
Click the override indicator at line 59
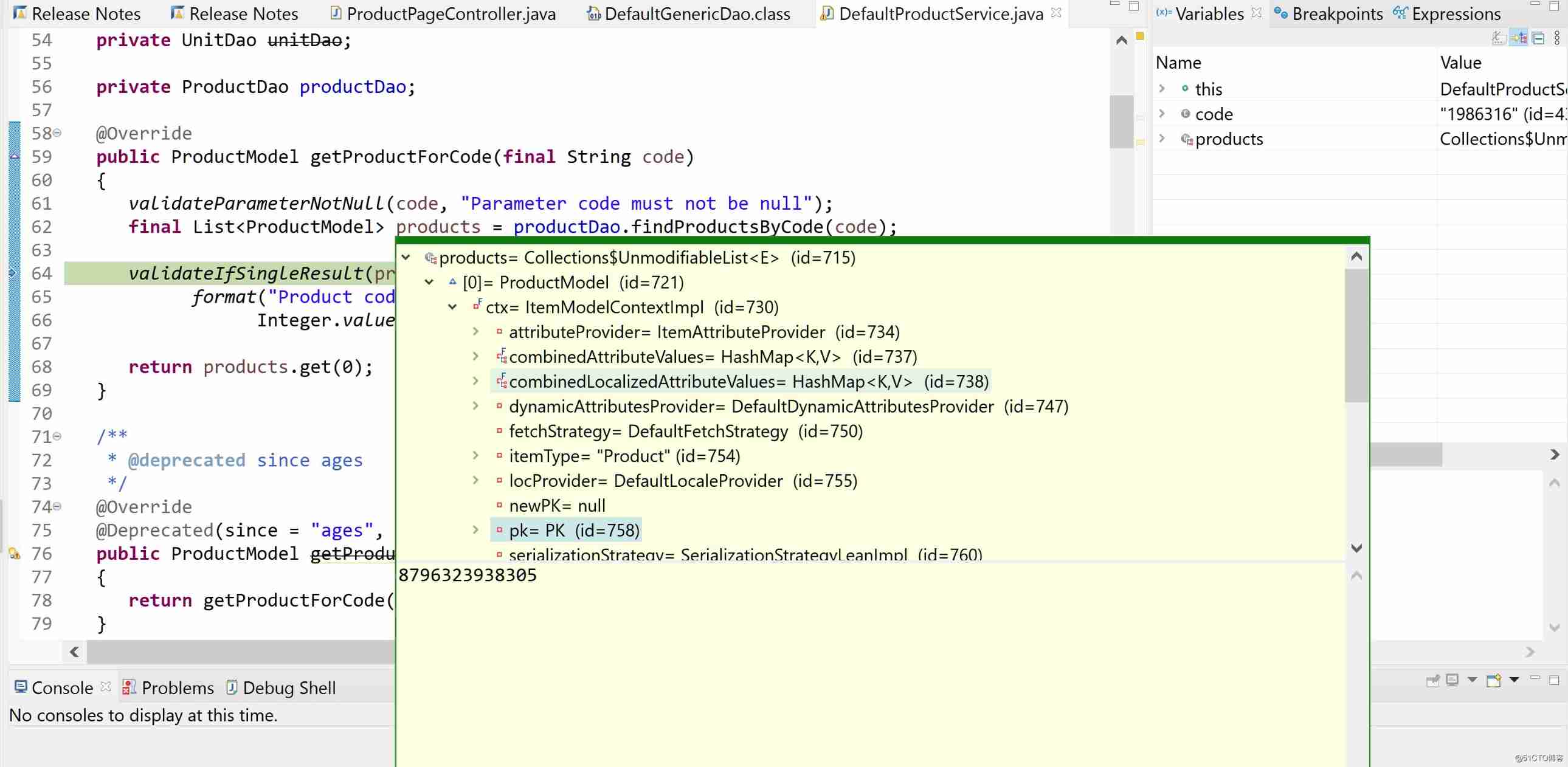(x=15, y=156)
